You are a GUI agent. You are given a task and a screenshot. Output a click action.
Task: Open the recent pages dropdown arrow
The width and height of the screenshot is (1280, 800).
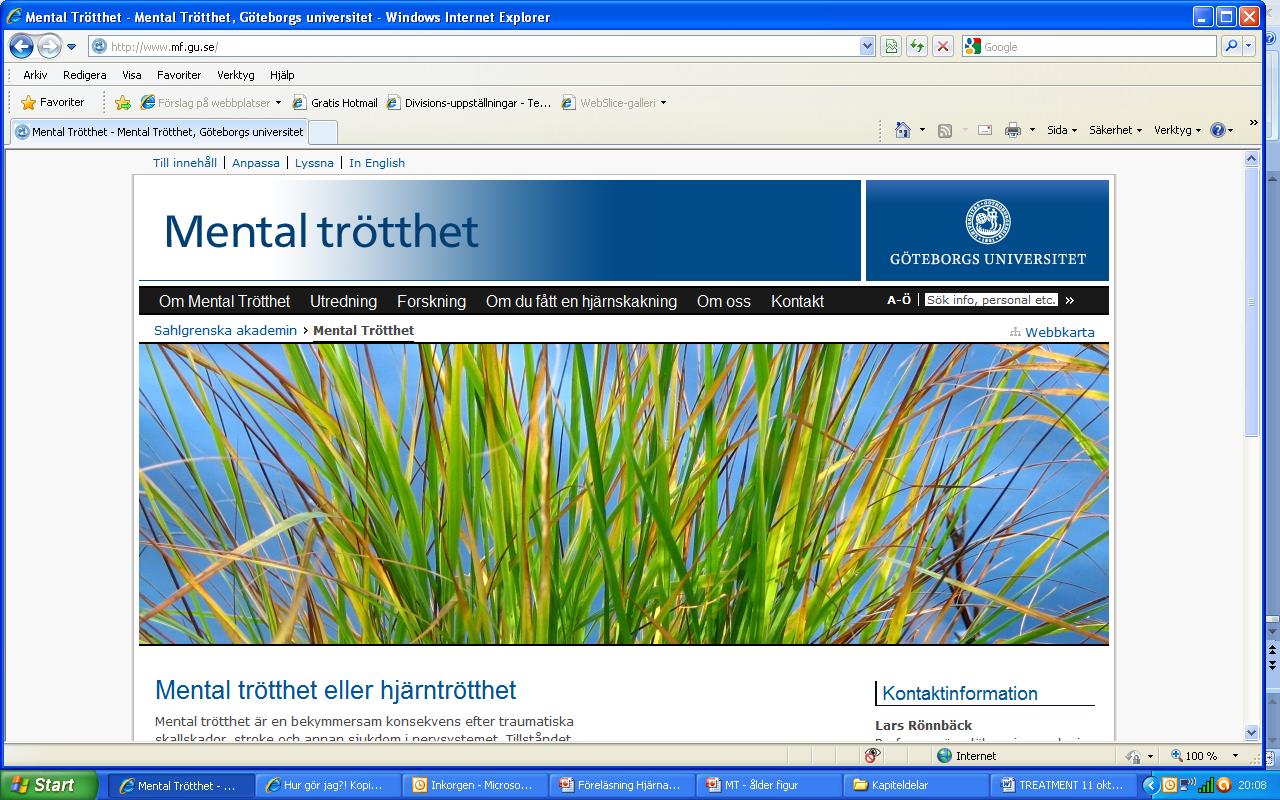(72, 47)
